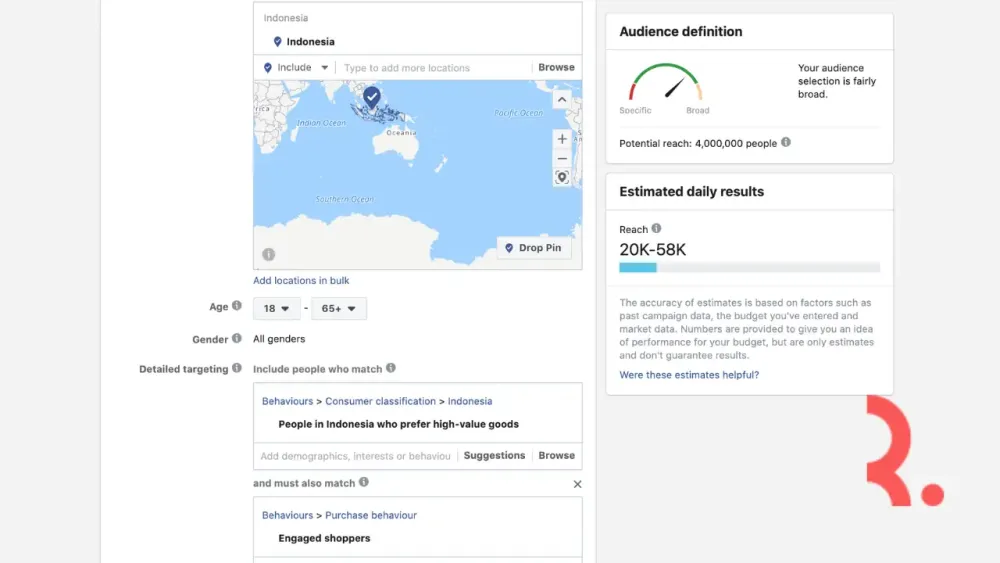1000x563 pixels.
Task: Click the '20K-58K' reach value
Action: pyautogui.click(x=652, y=249)
